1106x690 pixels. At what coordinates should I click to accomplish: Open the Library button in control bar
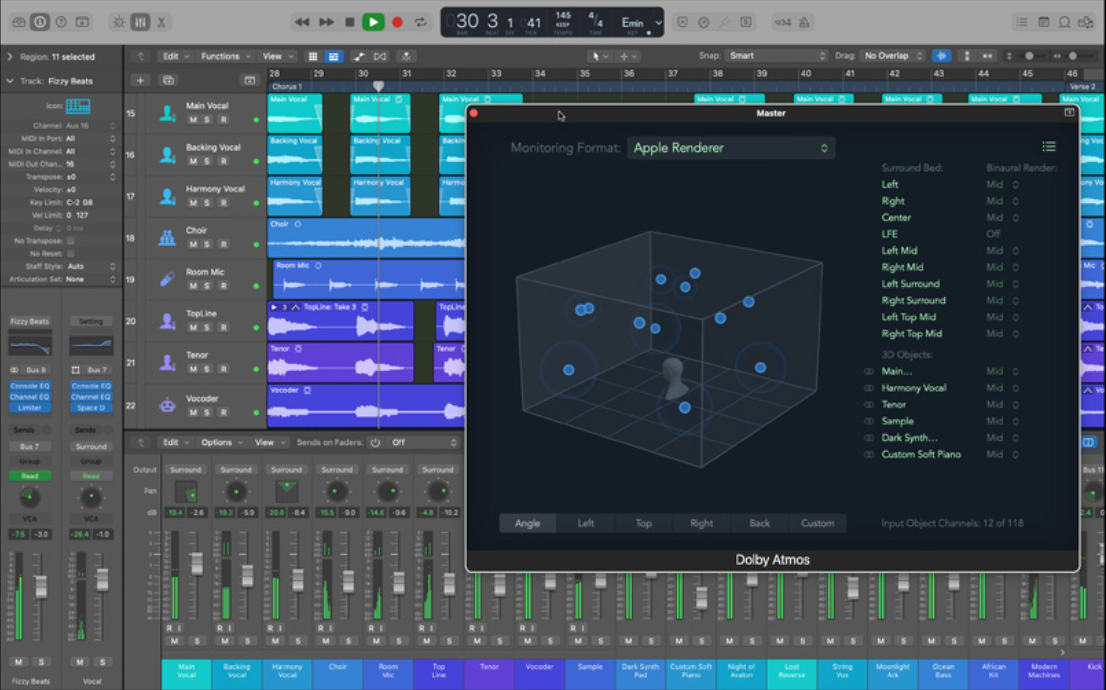click(x=19, y=22)
